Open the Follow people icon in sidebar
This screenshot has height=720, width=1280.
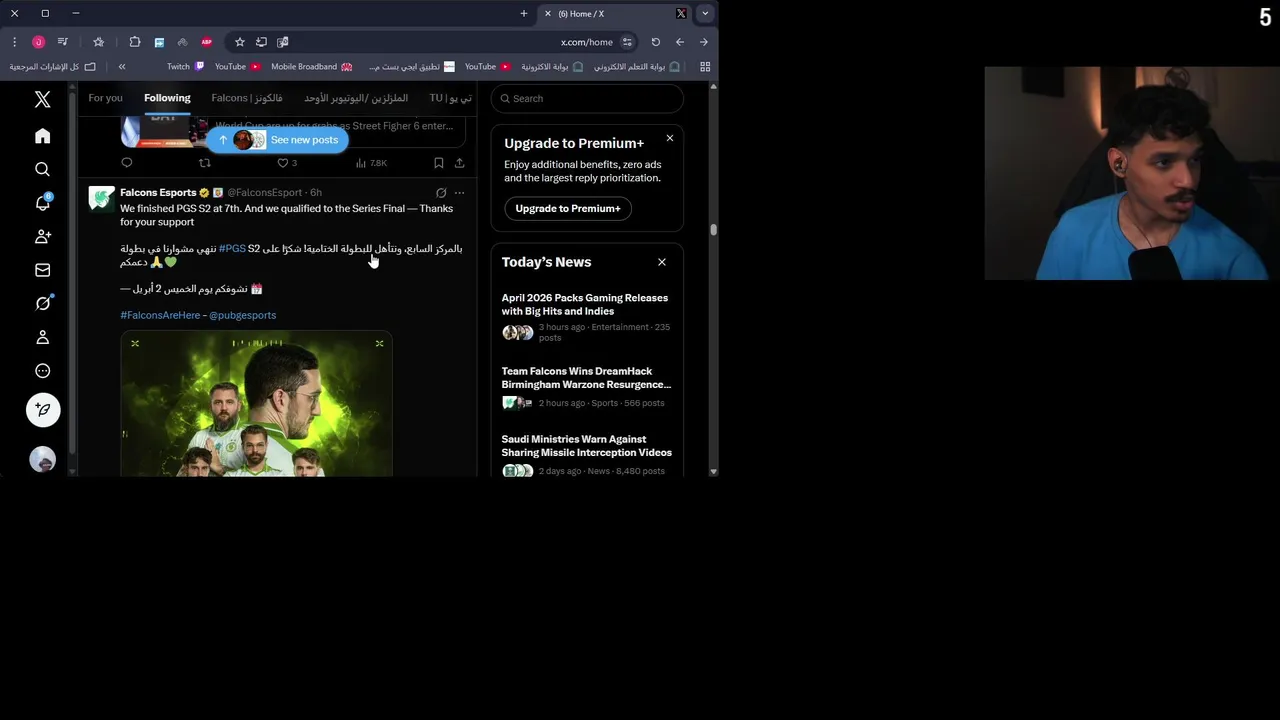[x=42, y=236]
